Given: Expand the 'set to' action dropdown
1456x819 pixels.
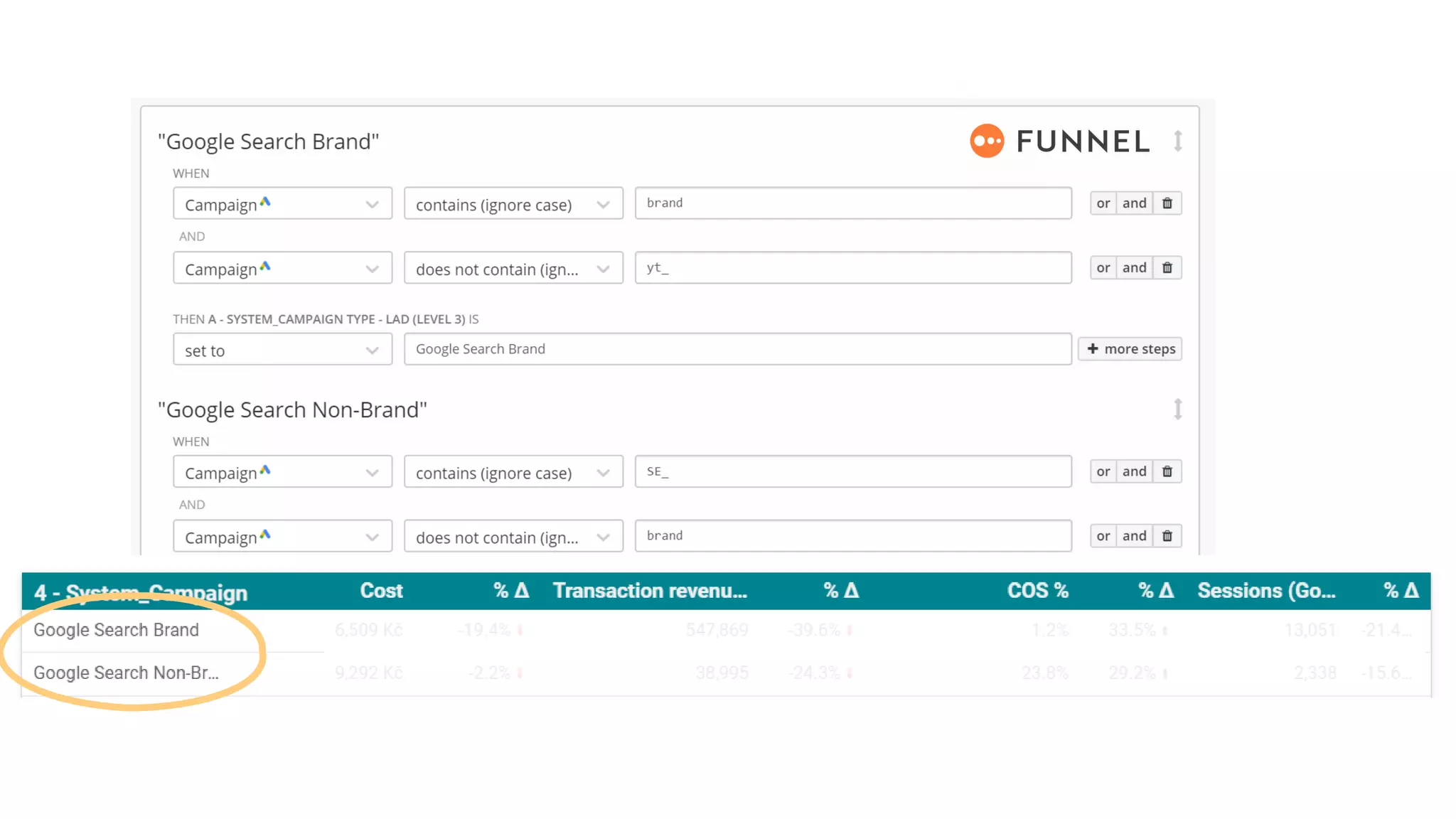Looking at the screenshot, I should pyautogui.click(x=282, y=350).
